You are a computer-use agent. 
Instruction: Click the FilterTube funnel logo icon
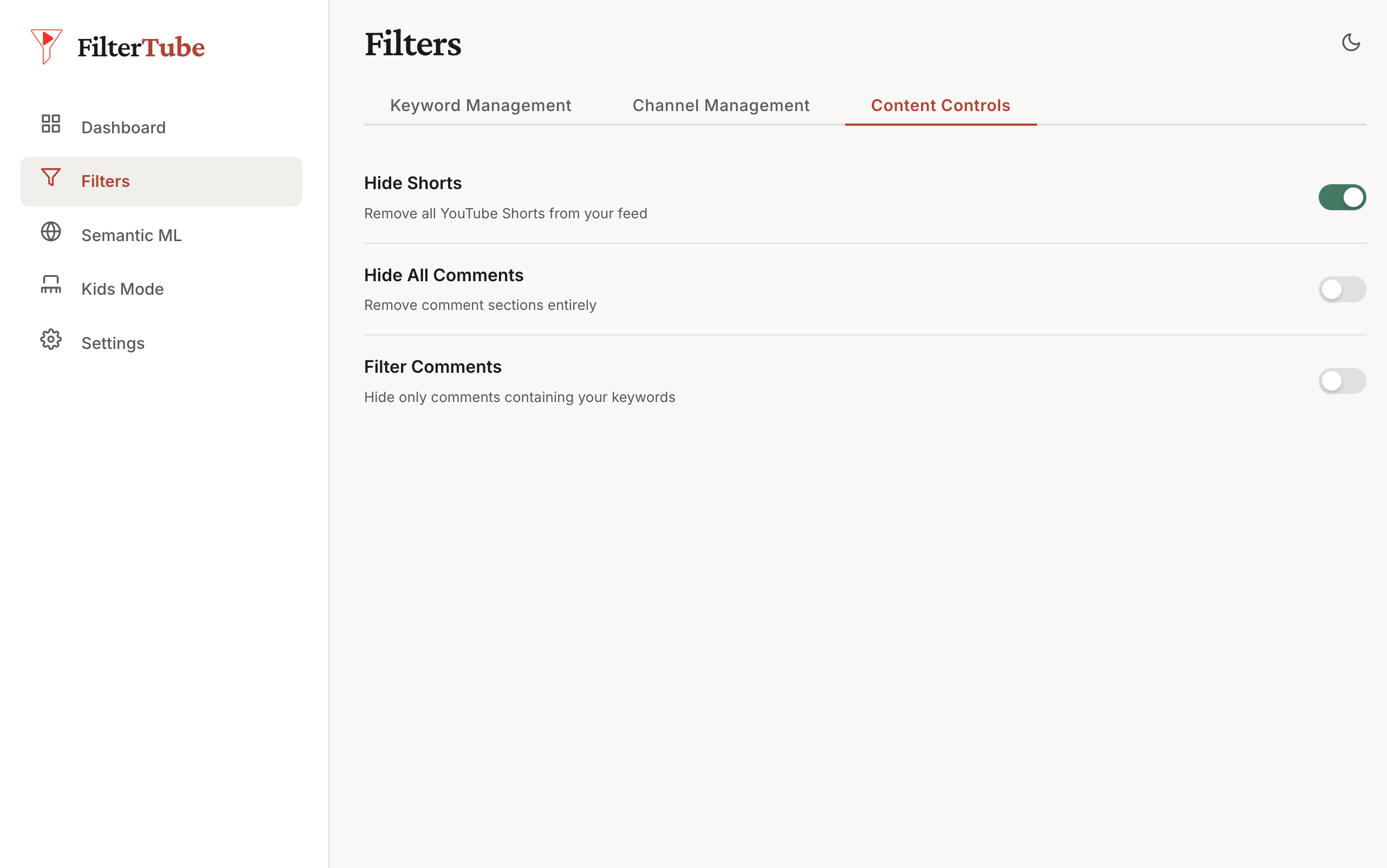(x=46, y=46)
